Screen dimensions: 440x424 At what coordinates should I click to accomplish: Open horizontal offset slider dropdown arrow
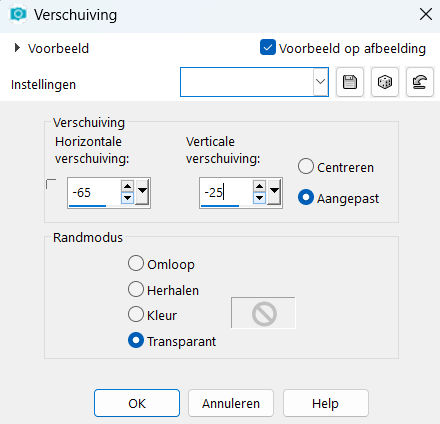pos(142,192)
